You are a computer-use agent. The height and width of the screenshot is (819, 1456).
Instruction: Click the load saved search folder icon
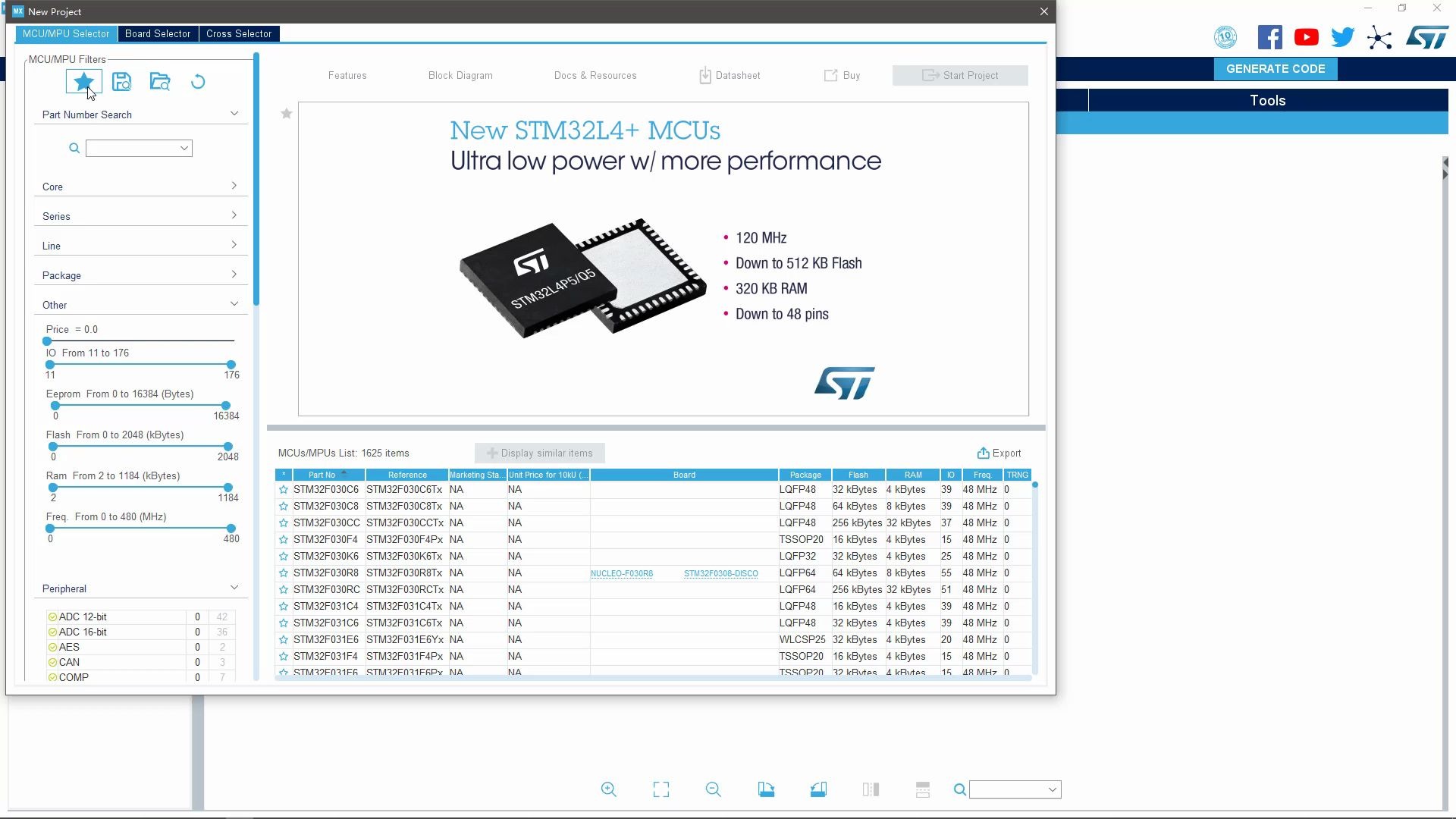tap(160, 81)
